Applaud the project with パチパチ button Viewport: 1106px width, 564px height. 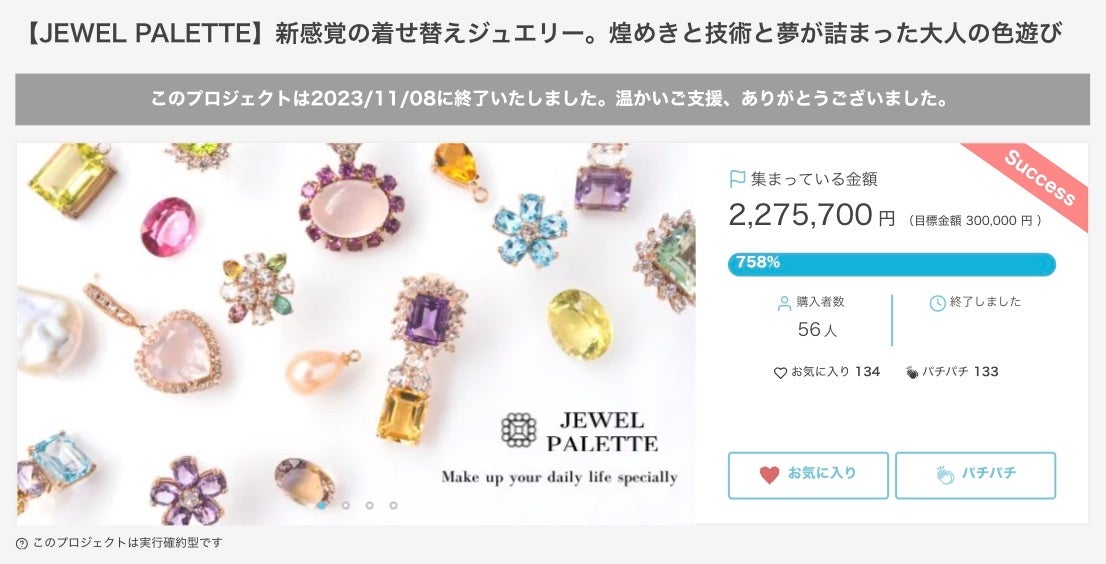(x=976, y=476)
